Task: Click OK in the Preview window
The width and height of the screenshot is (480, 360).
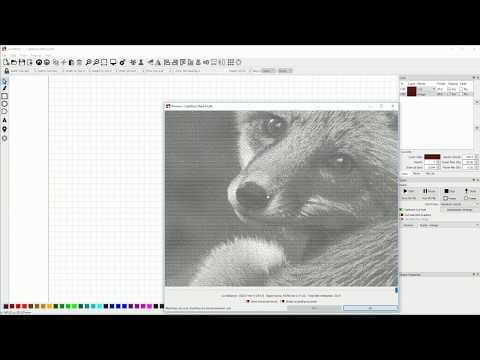Action: 370,308
